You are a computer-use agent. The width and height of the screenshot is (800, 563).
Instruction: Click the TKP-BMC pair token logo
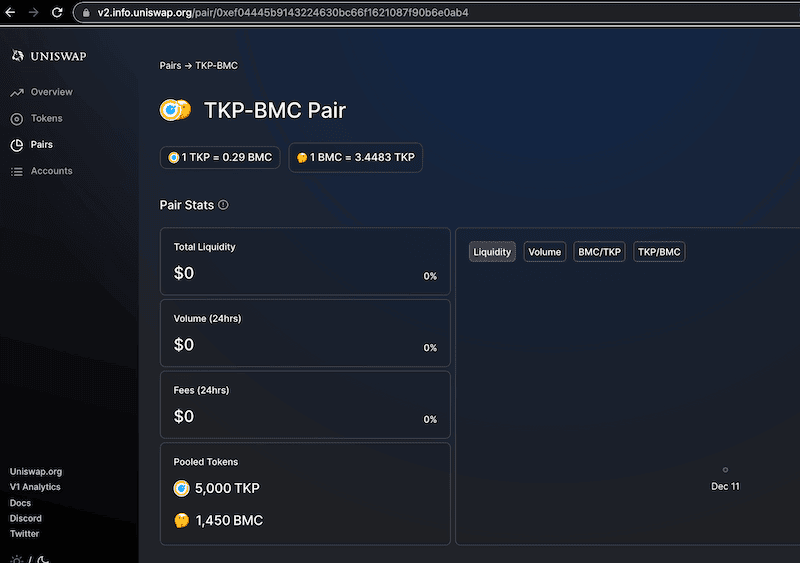[x=175, y=110]
